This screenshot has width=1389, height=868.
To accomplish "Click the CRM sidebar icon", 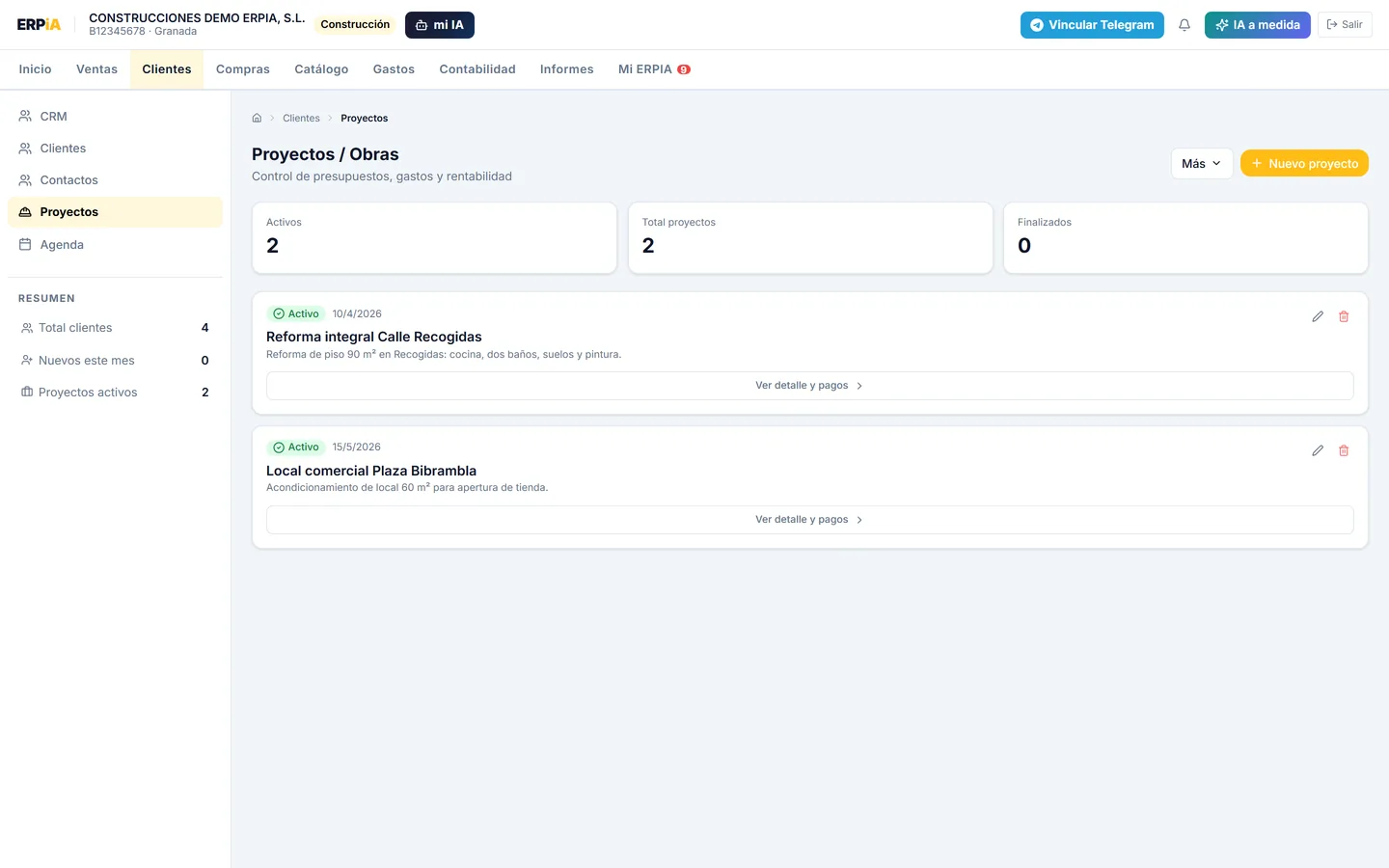I will [x=25, y=116].
